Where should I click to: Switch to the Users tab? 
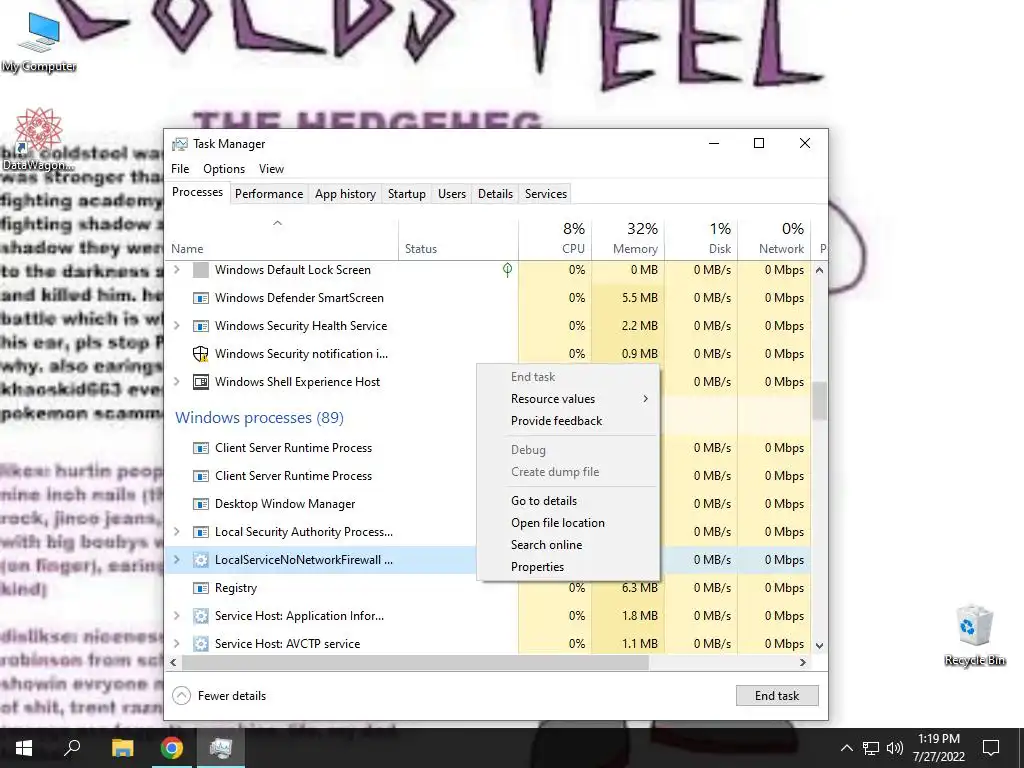[452, 194]
